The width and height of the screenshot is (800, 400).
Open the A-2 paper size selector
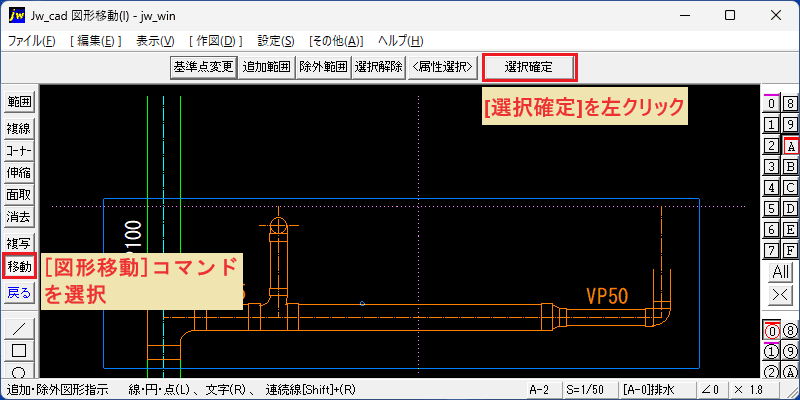tap(542, 390)
